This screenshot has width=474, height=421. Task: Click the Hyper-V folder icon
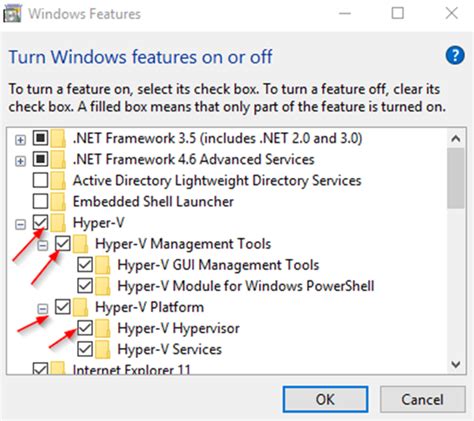coord(58,222)
